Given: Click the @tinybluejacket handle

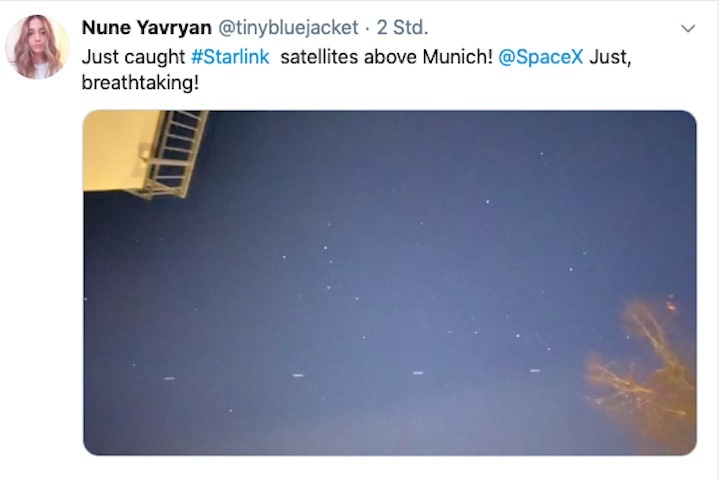Looking at the screenshot, I should (x=288, y=28).
